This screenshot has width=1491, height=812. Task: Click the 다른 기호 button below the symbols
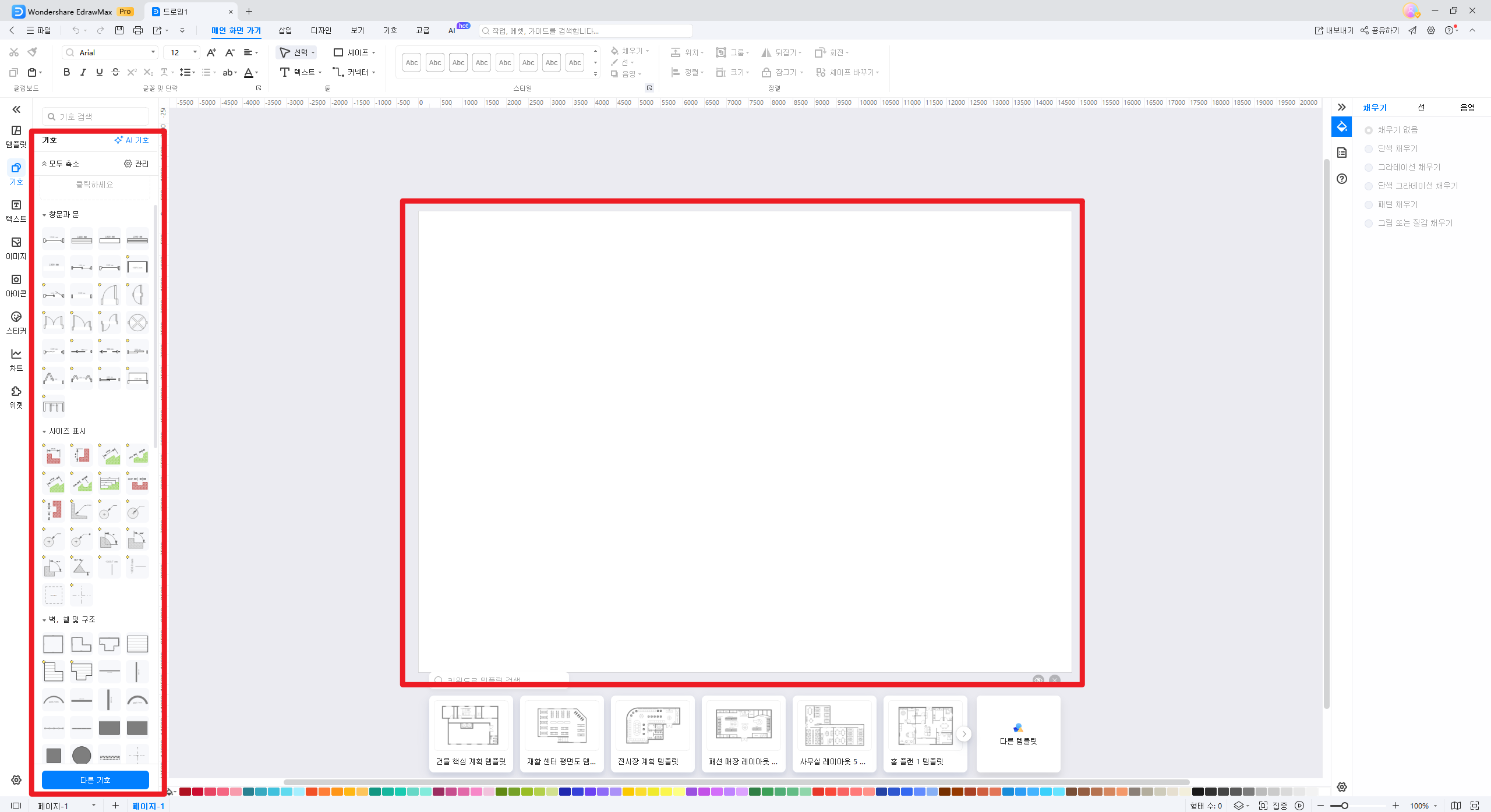(95, 780)
